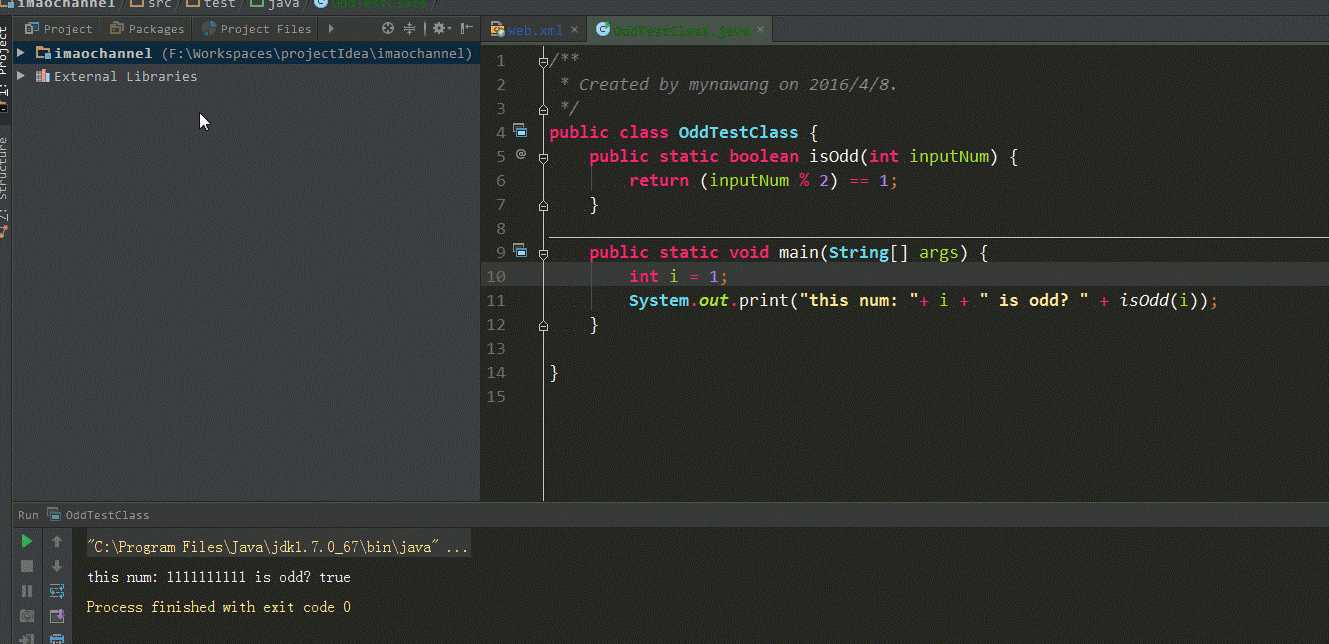Click the run gutter icon beside the main method
This screenshot has width=1329, height=644.
pyautogui.click(x=520, y=250)
